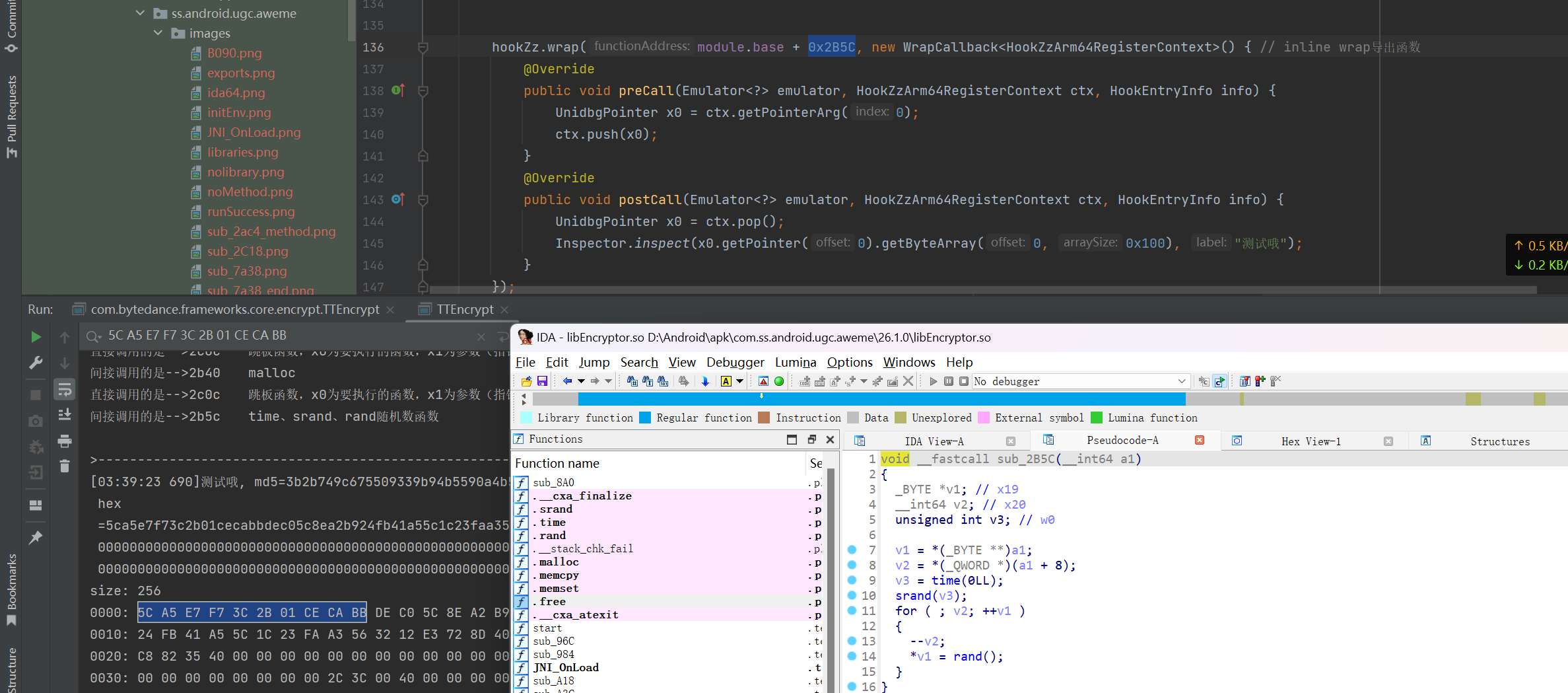Click the first IDA binoculars search icon
The image size is (1568, 693).
[632, 381]
